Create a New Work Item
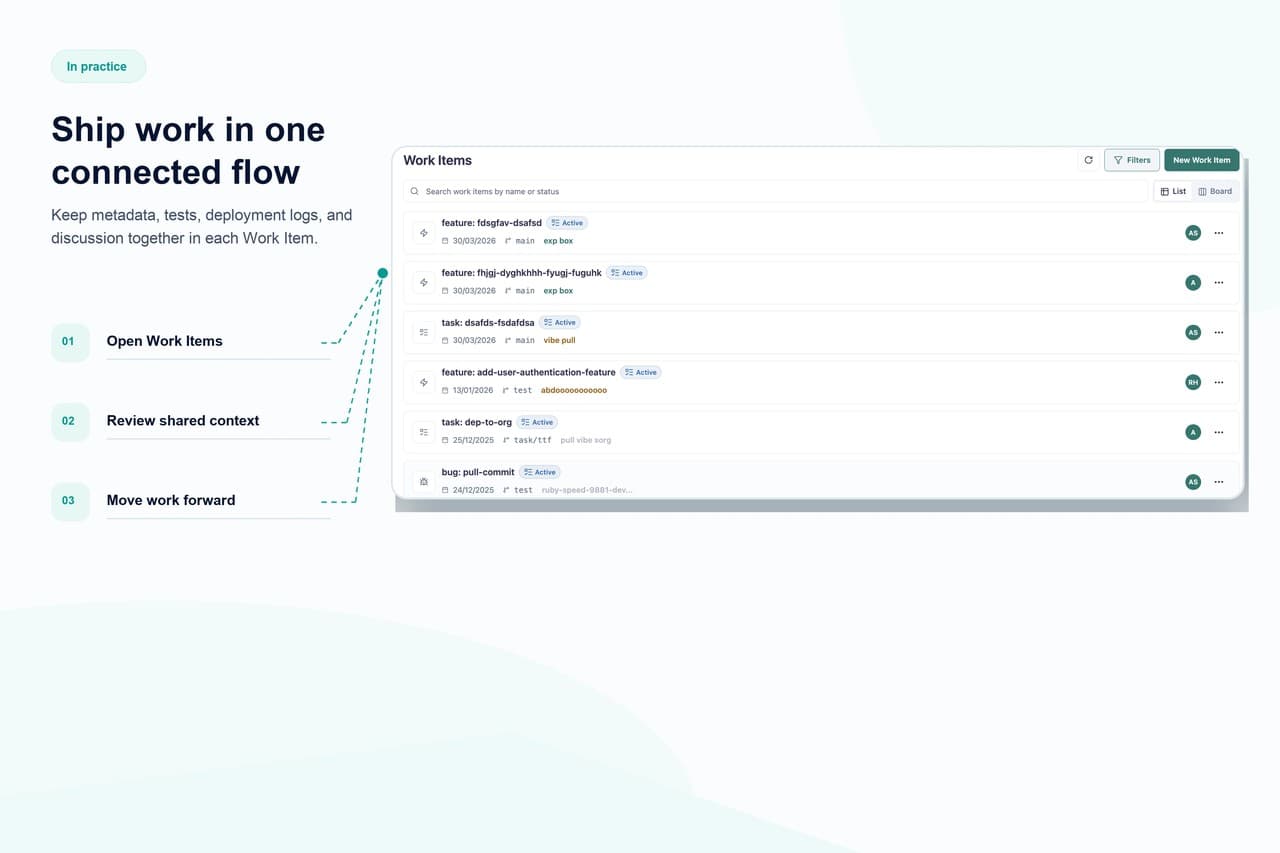The height and width of the screenshot is (853, 1280). (x=1202, y=160)
